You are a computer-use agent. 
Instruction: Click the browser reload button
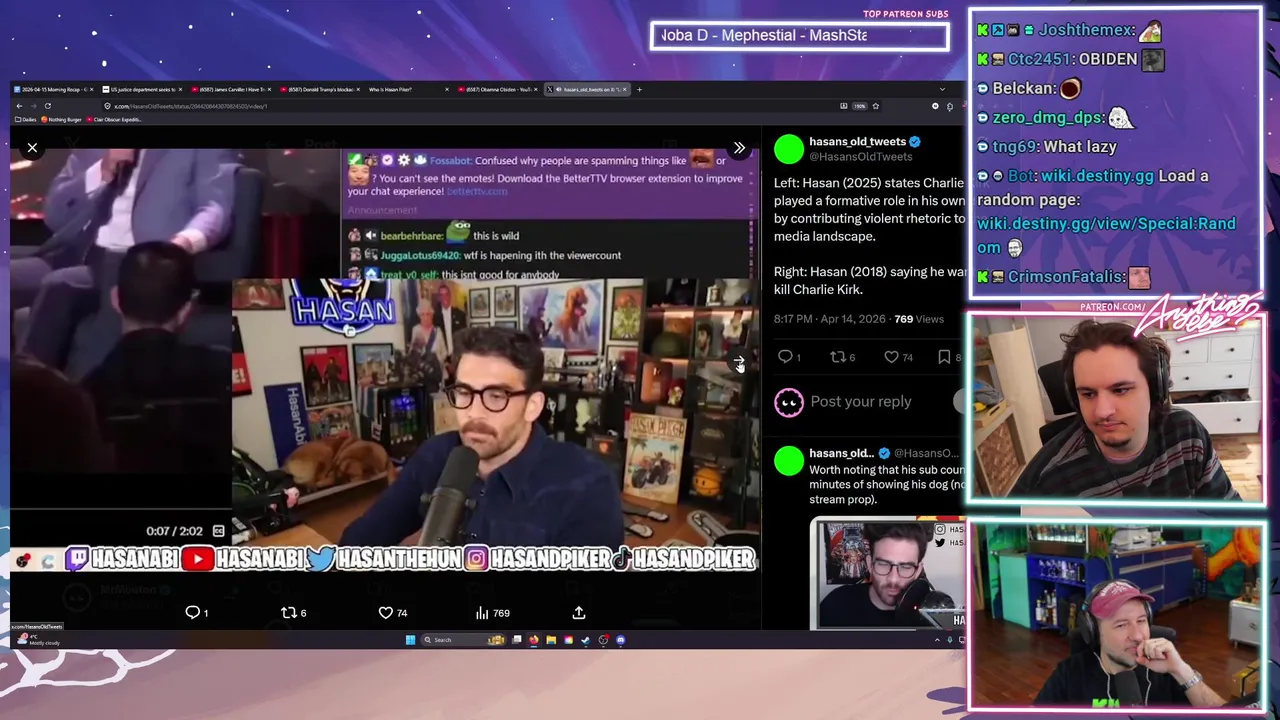click(47, 106)
